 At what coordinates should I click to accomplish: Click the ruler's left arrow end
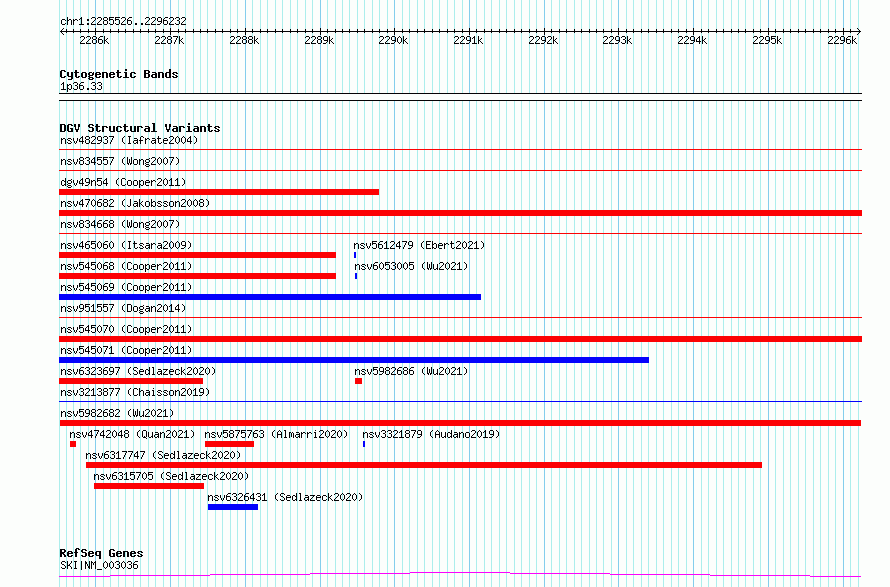point(62,32)
